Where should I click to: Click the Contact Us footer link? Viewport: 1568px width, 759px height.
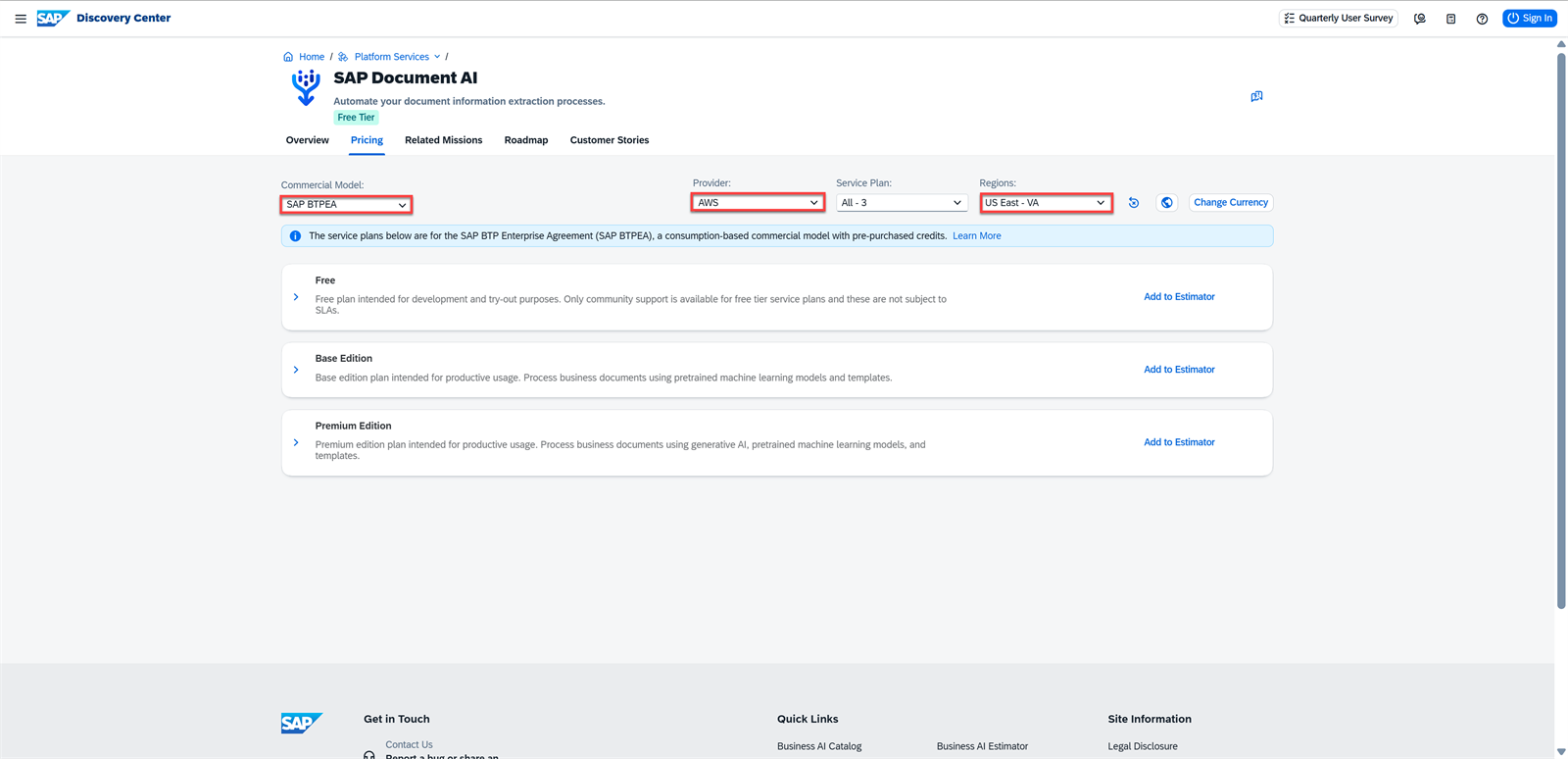pyautogui.click(x=409, y=745)
